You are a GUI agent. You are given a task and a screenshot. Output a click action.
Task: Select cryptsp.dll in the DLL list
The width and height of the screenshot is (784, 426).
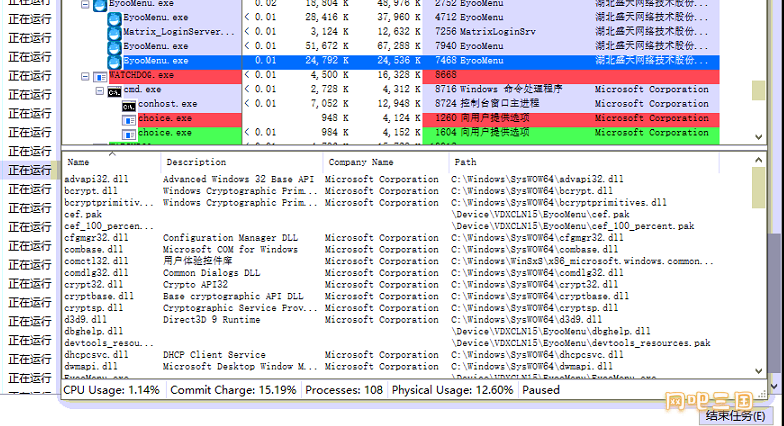click(x=93, y=308)
